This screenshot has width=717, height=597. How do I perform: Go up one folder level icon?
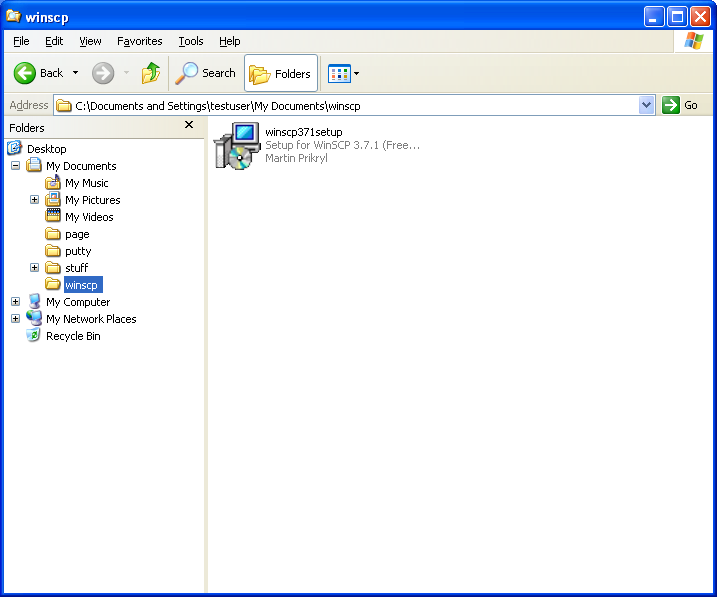coord(151,73)
